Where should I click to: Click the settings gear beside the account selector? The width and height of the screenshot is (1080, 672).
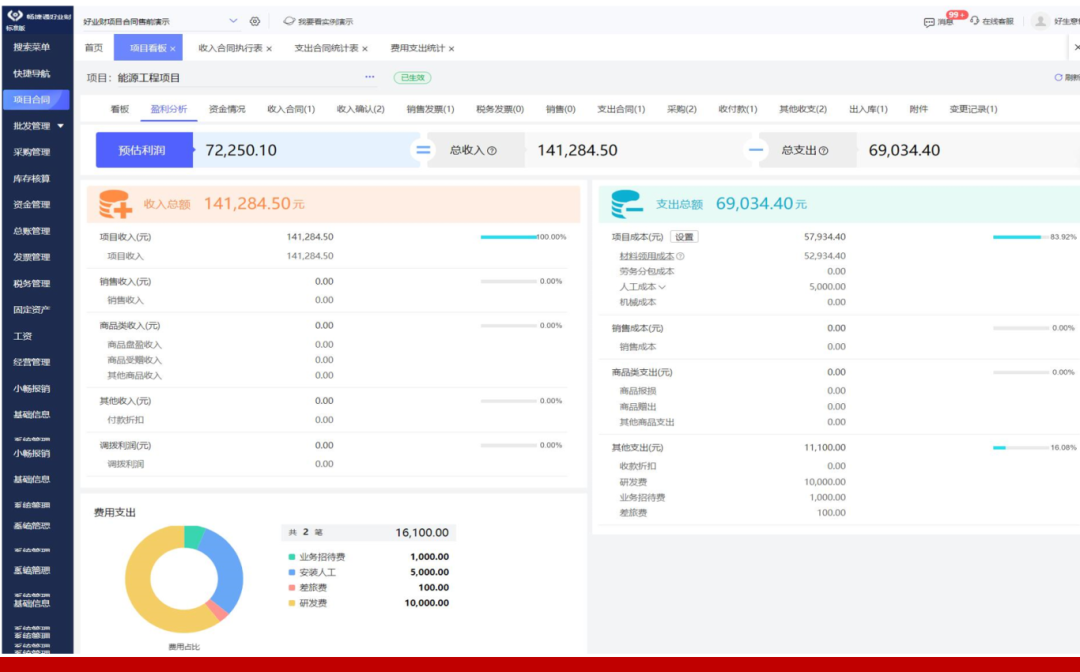(x=255, y=21)
